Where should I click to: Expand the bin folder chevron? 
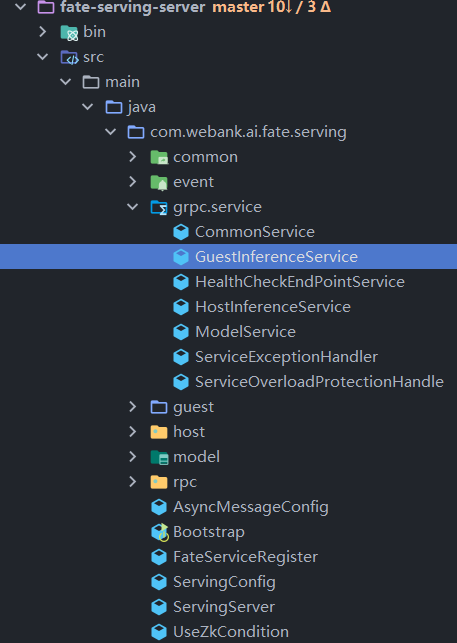click(x=43, y=32)
